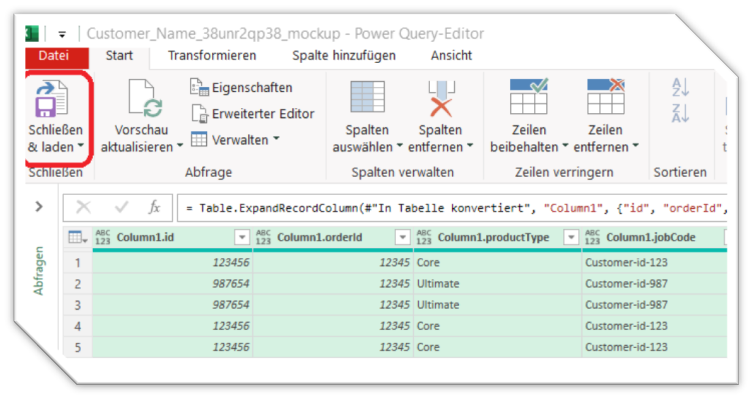The height and width of the screenshot is (399, 752).
Task: Sort descending with Z-A icon
Action: (x=681, y=113)
